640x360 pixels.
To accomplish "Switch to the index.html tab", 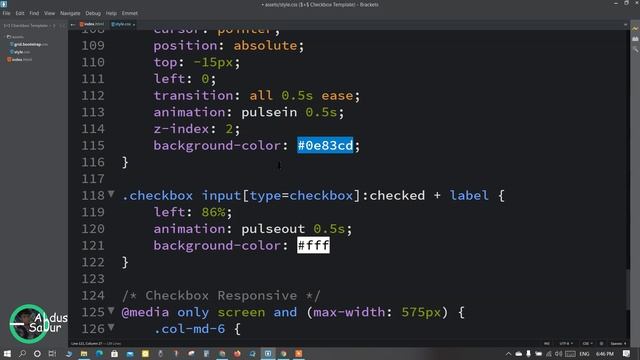I will point(92,24).
